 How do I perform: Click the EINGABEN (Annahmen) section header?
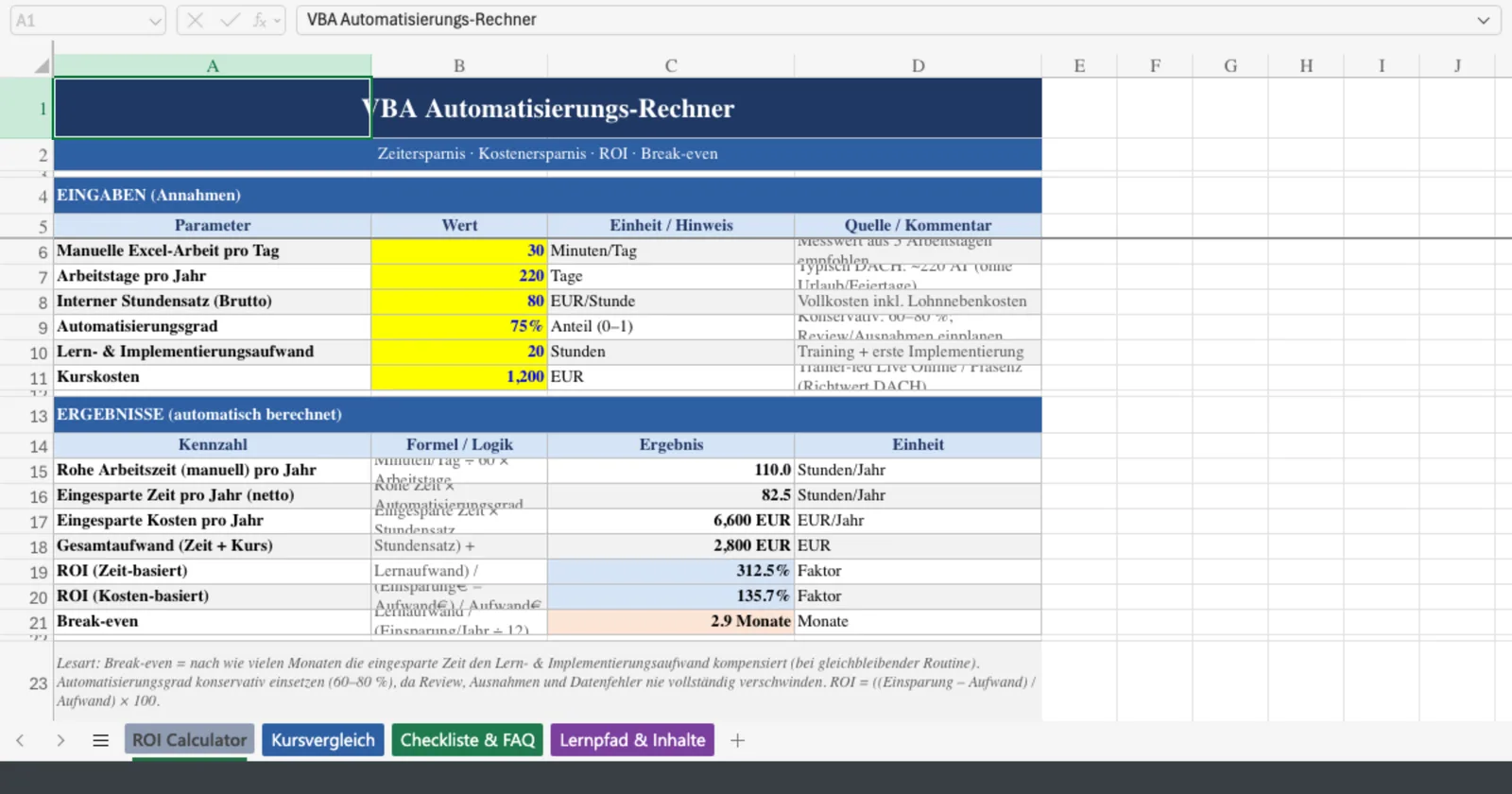548,195
